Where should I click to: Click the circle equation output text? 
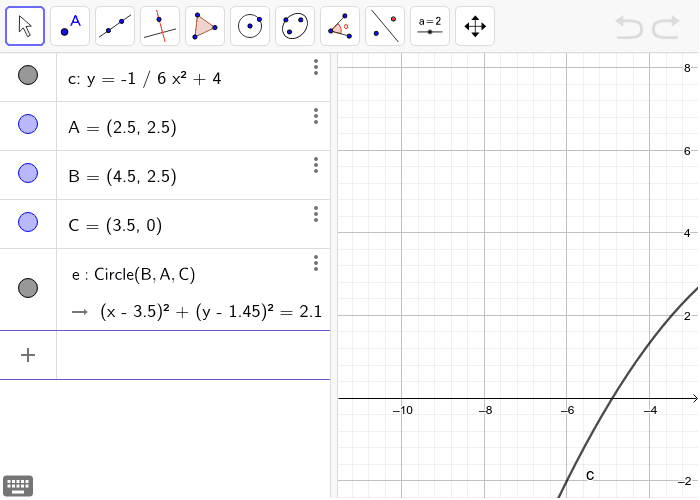click(x=211, y=311)
